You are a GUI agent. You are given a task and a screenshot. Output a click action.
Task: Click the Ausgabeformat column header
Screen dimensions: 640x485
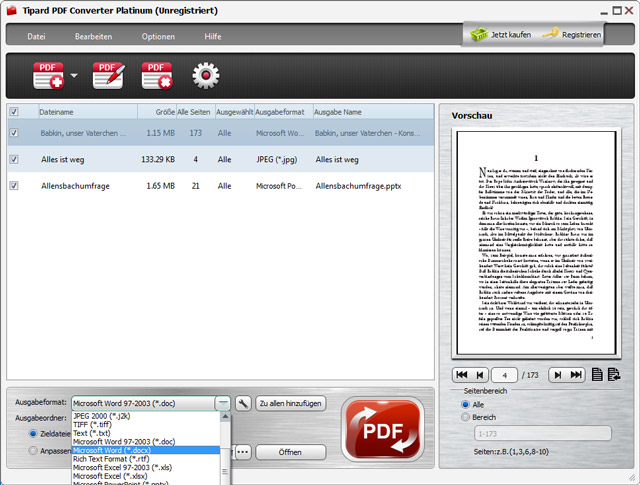284,112
